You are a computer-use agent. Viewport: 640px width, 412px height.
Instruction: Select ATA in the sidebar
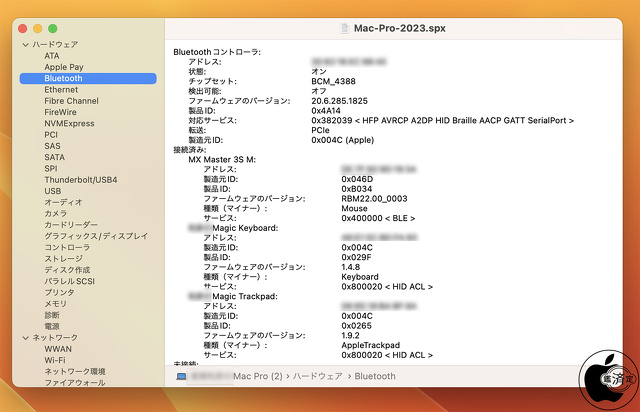(52, 56)
